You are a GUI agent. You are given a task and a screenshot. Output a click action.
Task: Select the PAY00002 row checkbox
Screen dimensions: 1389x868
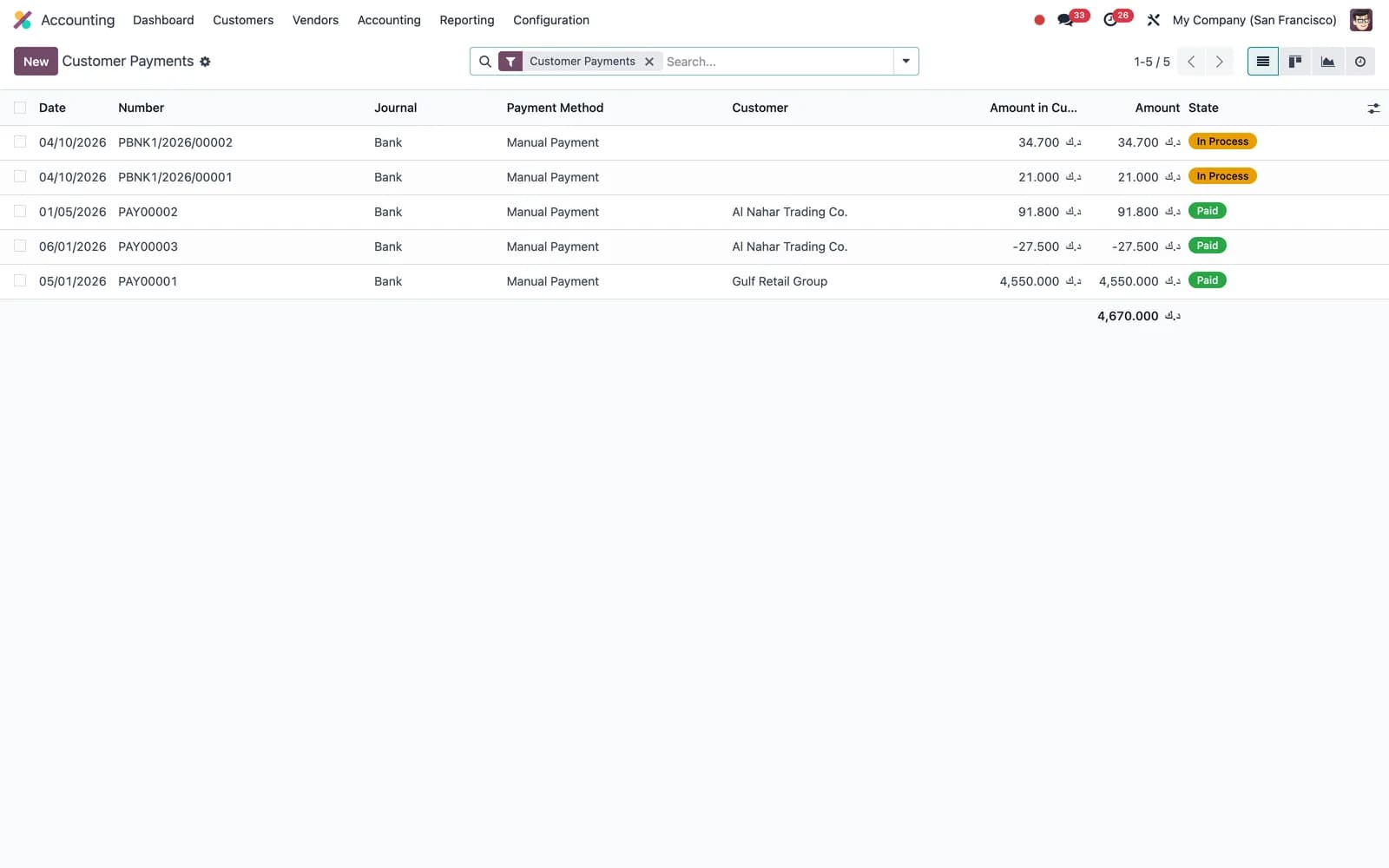pos(20,211)
